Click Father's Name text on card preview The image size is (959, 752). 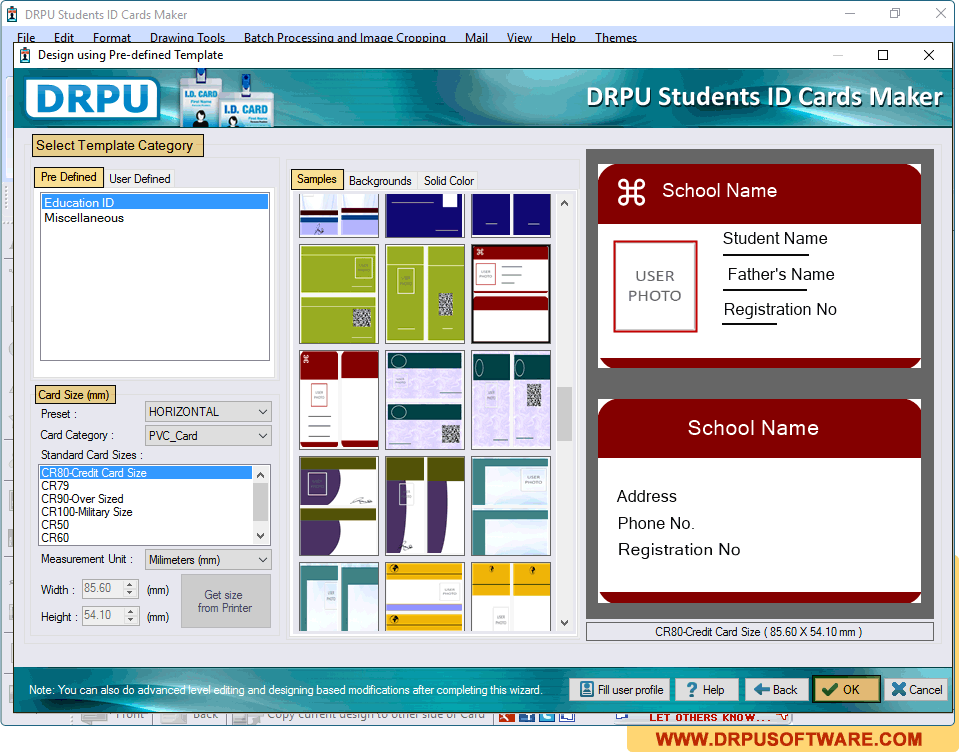coord(781,275)
